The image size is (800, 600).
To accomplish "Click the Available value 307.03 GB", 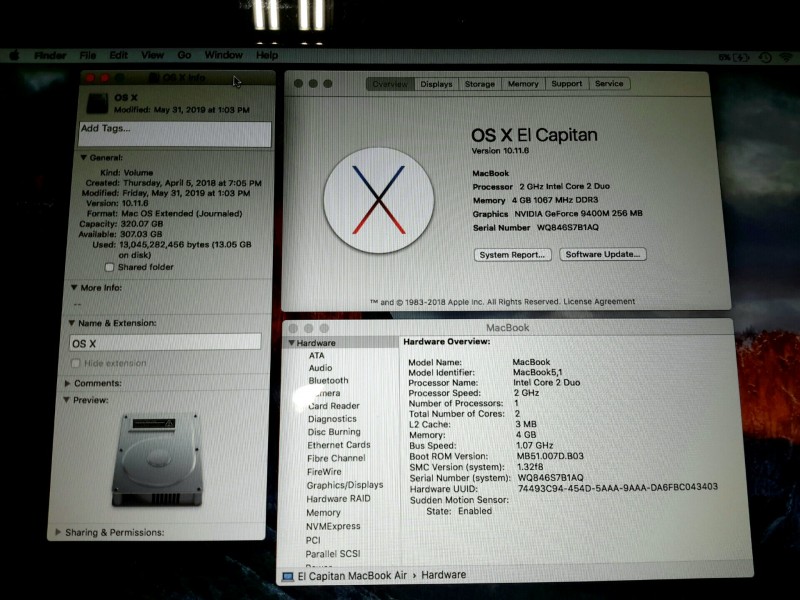I will 141,234.
